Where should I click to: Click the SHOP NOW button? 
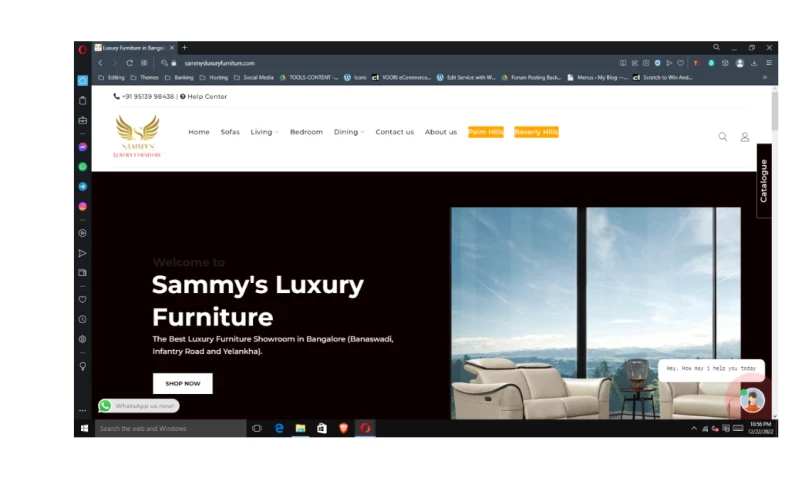click(x=183, y=383)
